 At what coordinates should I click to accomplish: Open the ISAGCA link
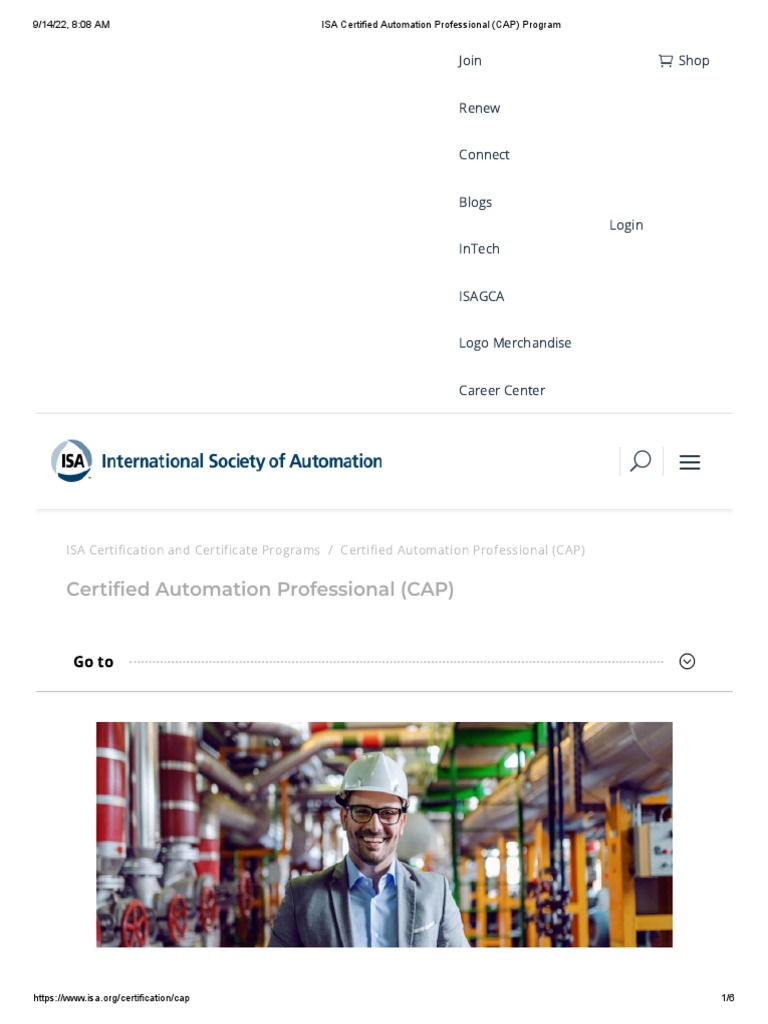[x=481, y=296]
